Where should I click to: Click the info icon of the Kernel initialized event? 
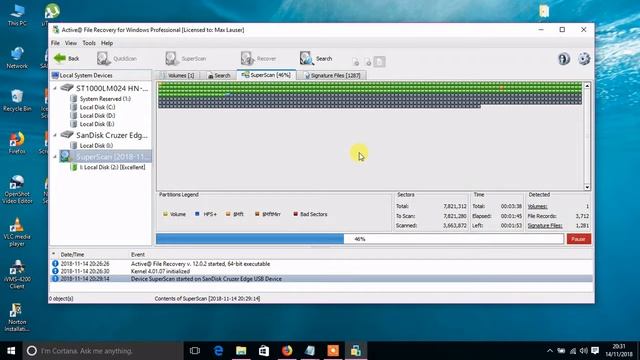[x=55, y=271]
